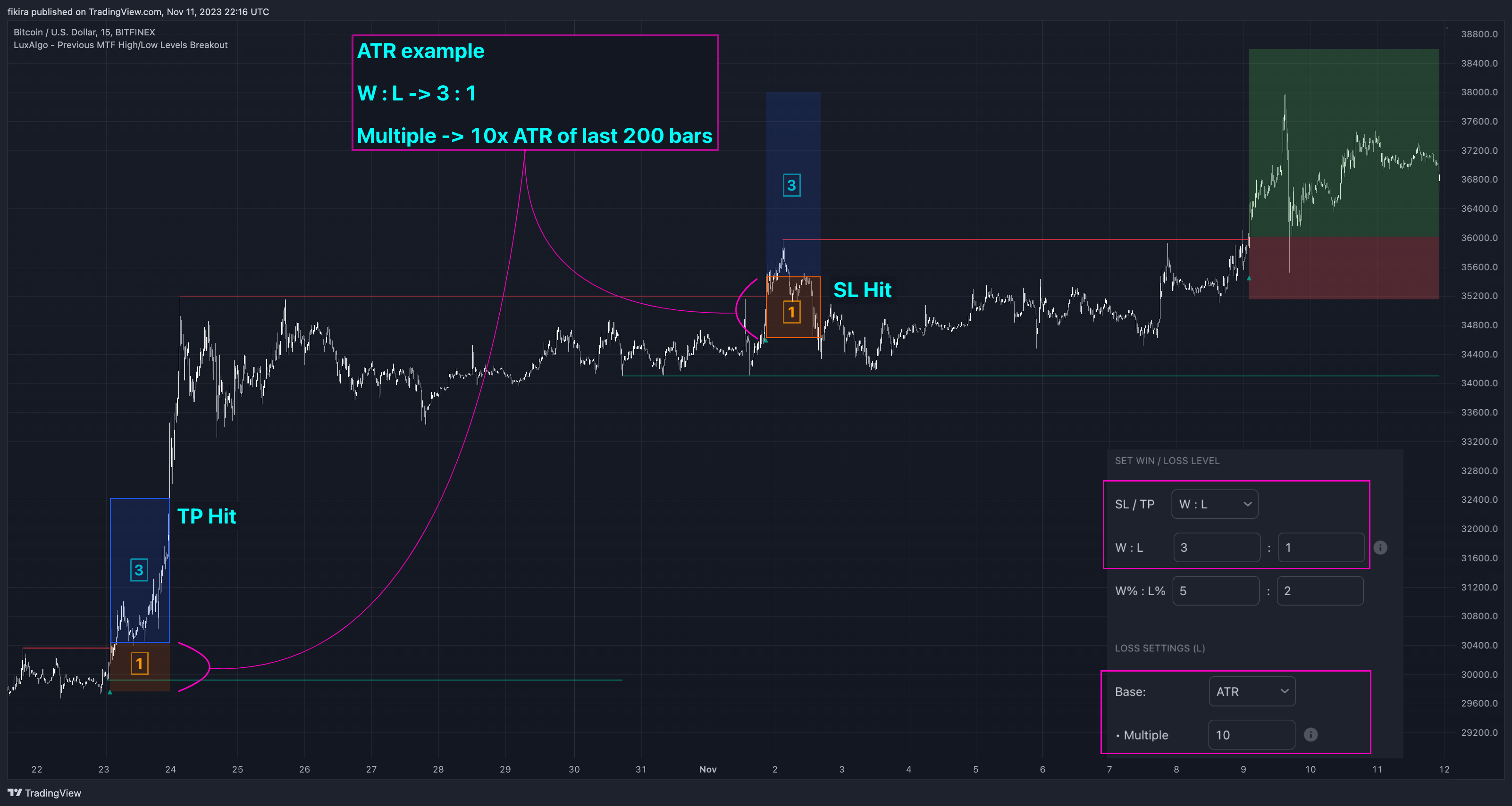Click the '12' date label on time axis
The width and height of the screenshot is (1512, 806).
(1445, 770)
